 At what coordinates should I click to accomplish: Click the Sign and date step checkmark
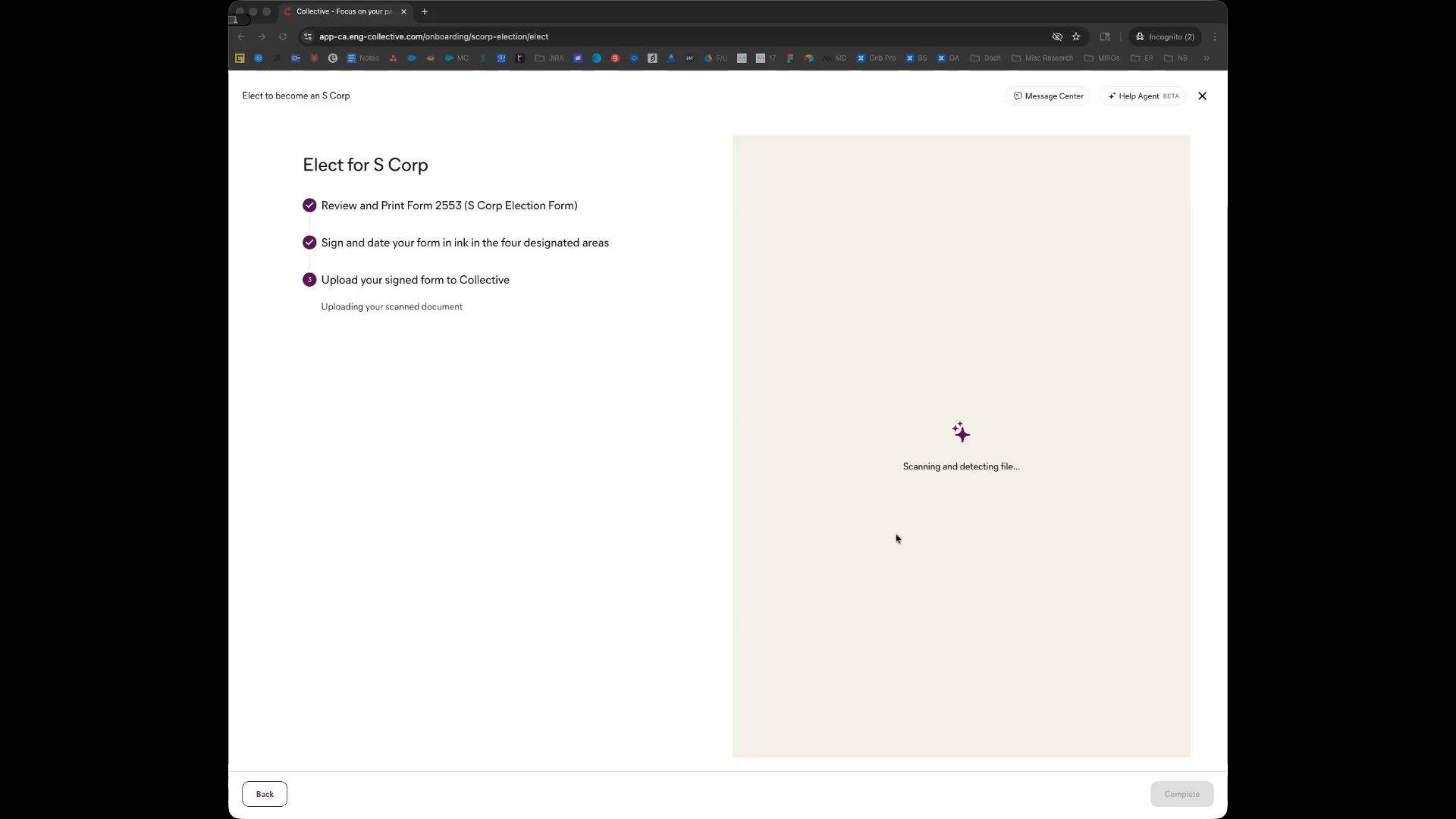(x=309, y=243)
